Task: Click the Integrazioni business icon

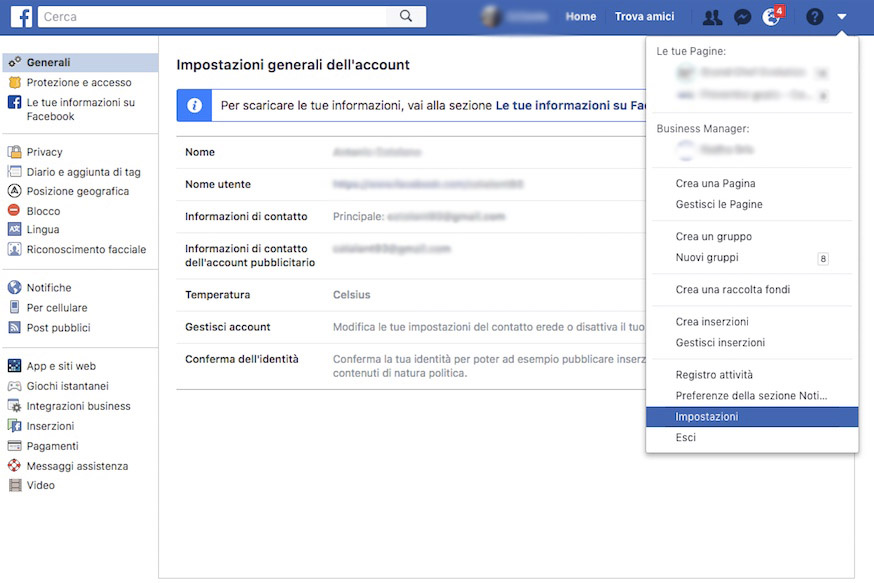Action: tap(15, 406)
